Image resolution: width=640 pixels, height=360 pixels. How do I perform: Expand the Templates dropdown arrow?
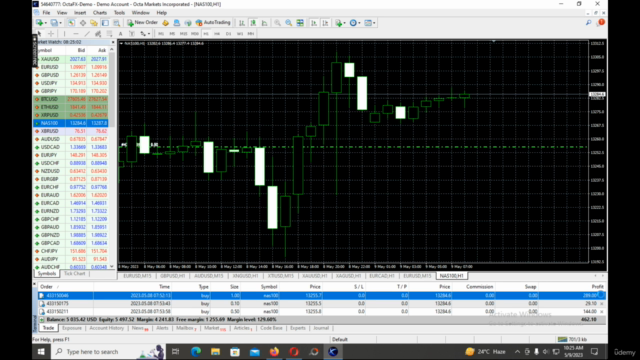coord(374,23)
